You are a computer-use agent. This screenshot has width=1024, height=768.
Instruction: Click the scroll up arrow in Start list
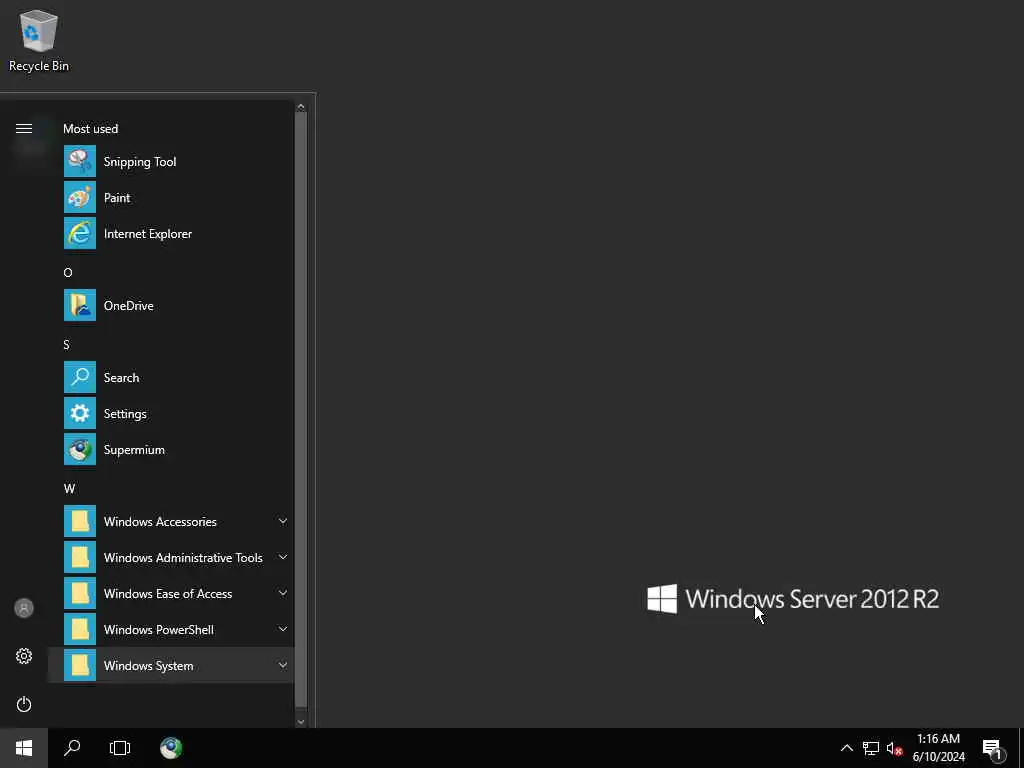click(x=300, y=106)
